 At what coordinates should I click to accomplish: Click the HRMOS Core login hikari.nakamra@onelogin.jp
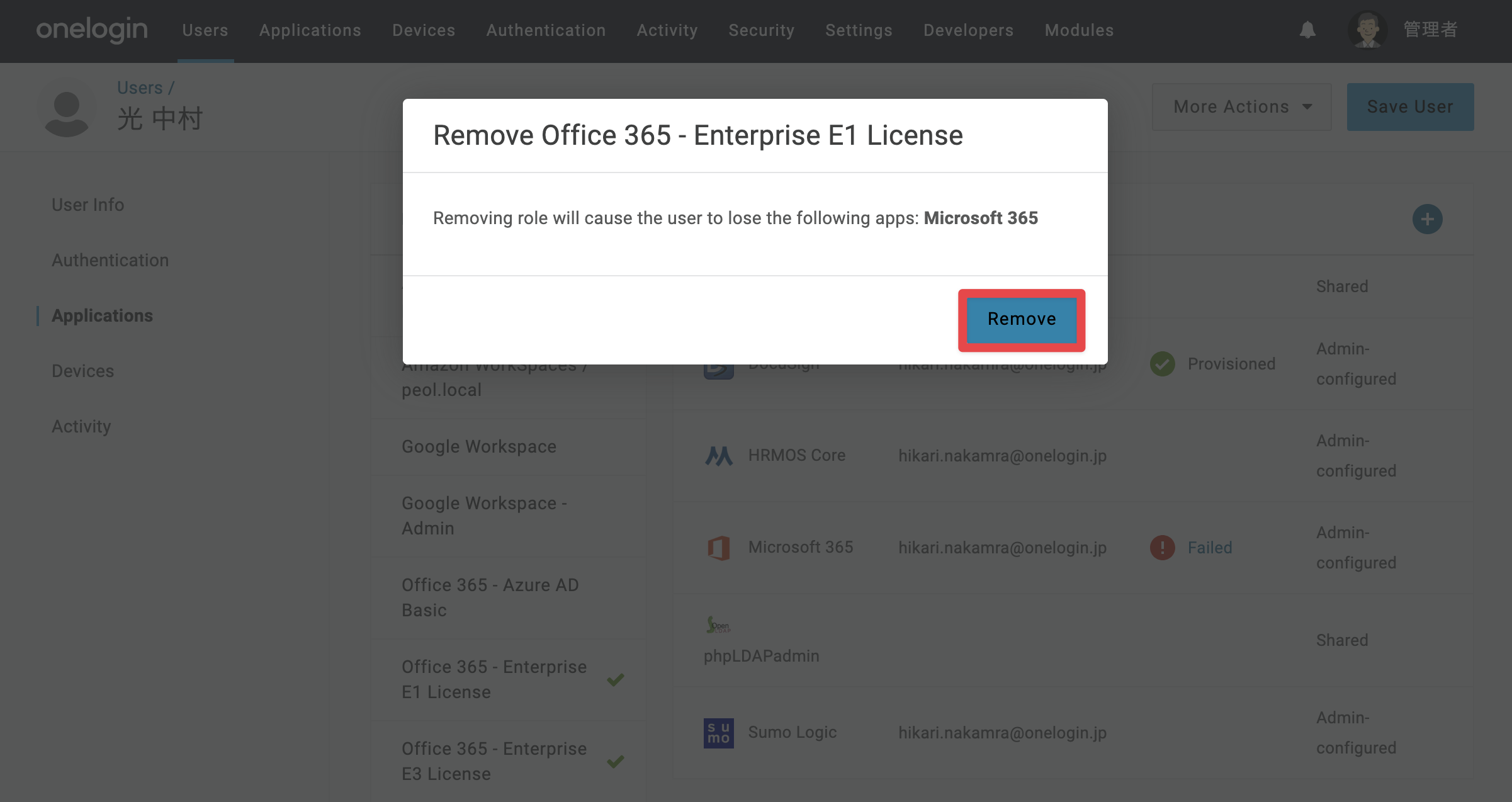[x=1002, y=456]
